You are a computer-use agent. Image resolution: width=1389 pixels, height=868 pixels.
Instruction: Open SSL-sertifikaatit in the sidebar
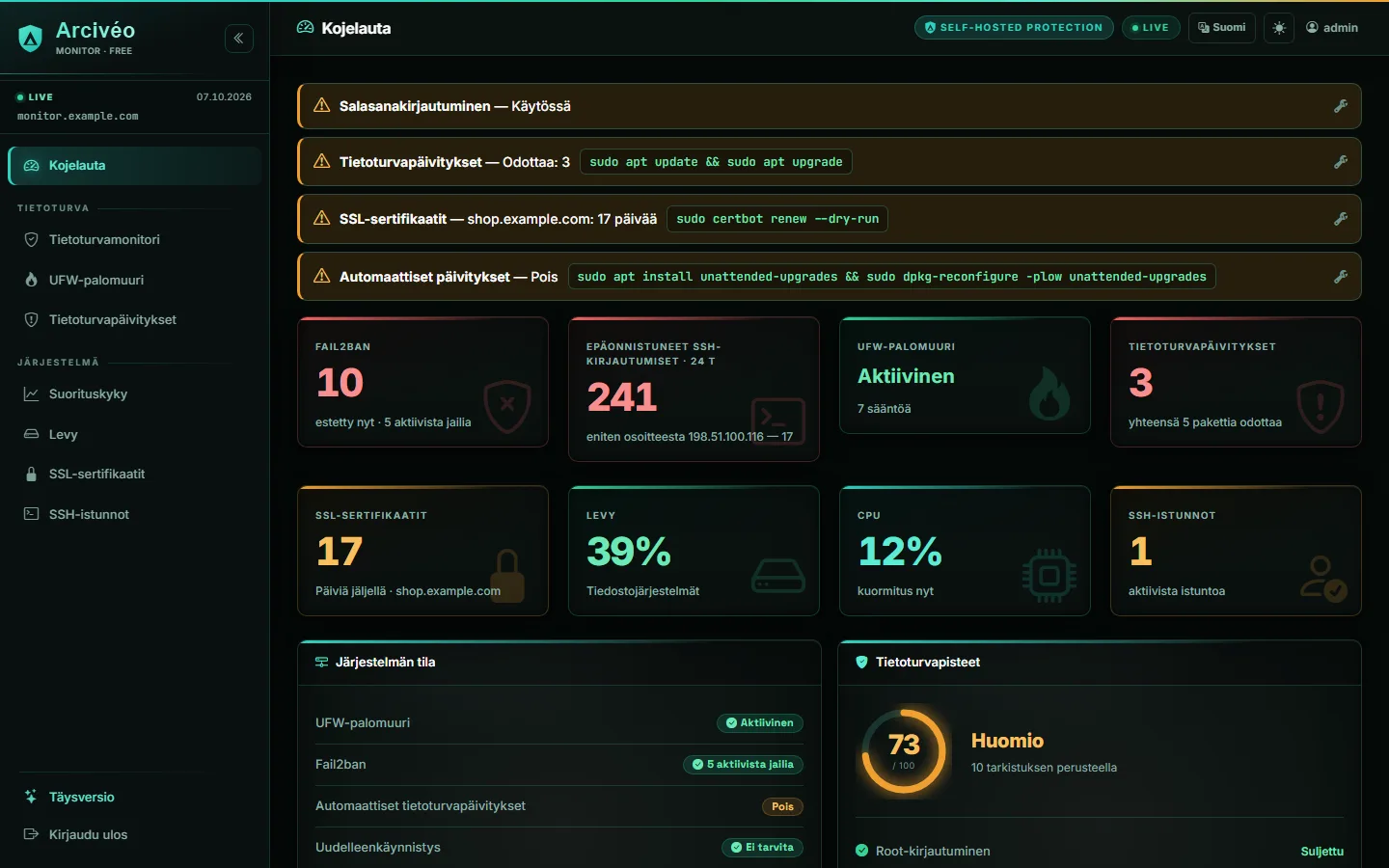coord(135,474)
